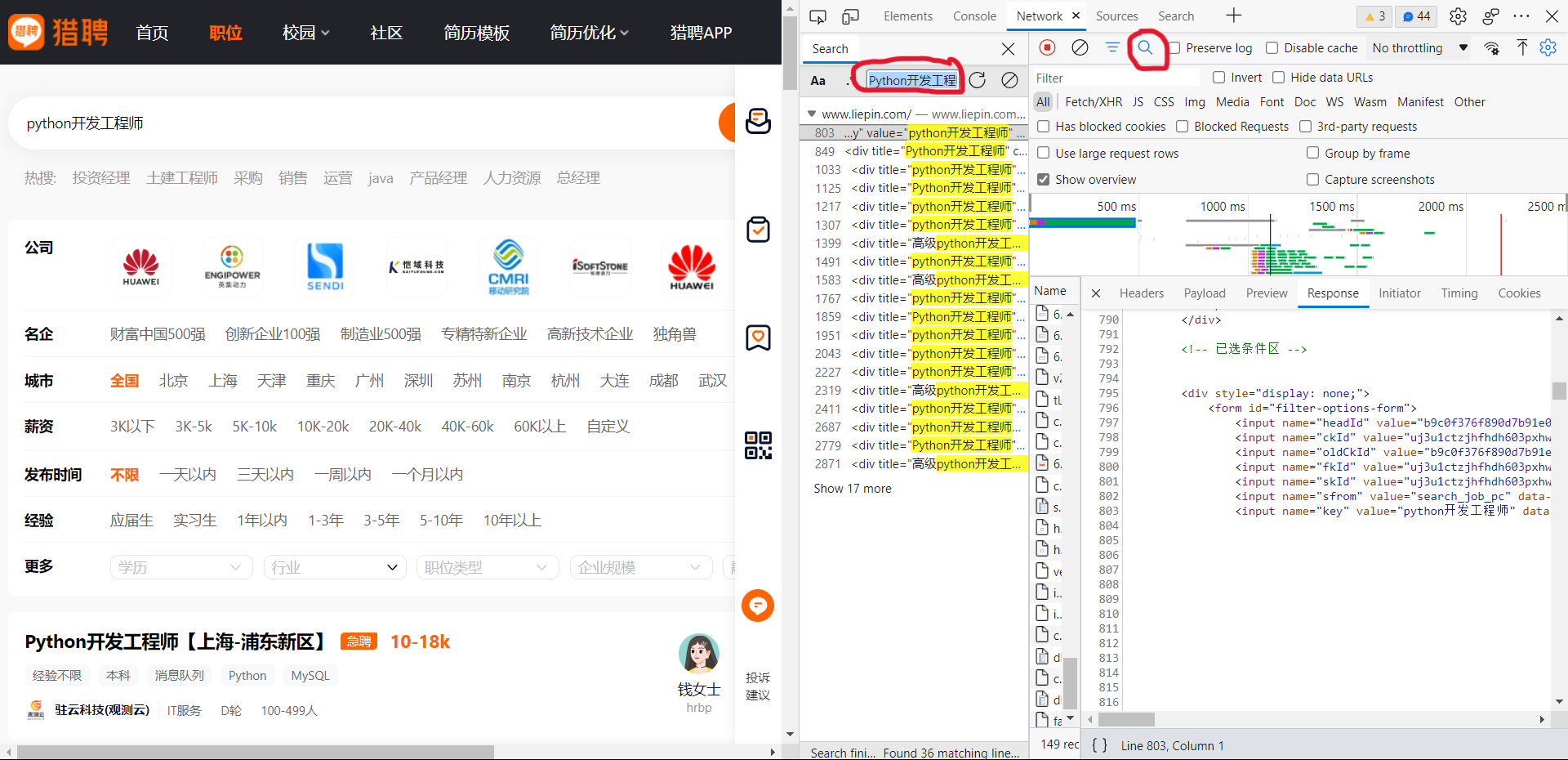Open the Payload tab
The image size is (1568, 760).
1205,293
